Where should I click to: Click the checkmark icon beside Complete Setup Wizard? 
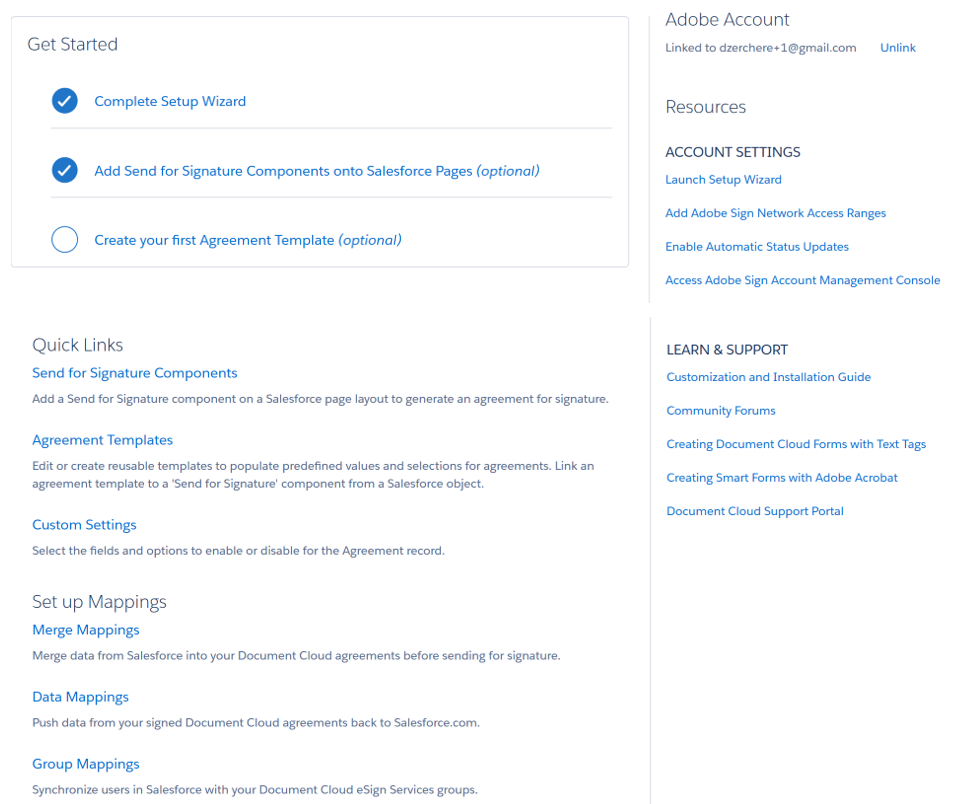[x=64, y=100]
